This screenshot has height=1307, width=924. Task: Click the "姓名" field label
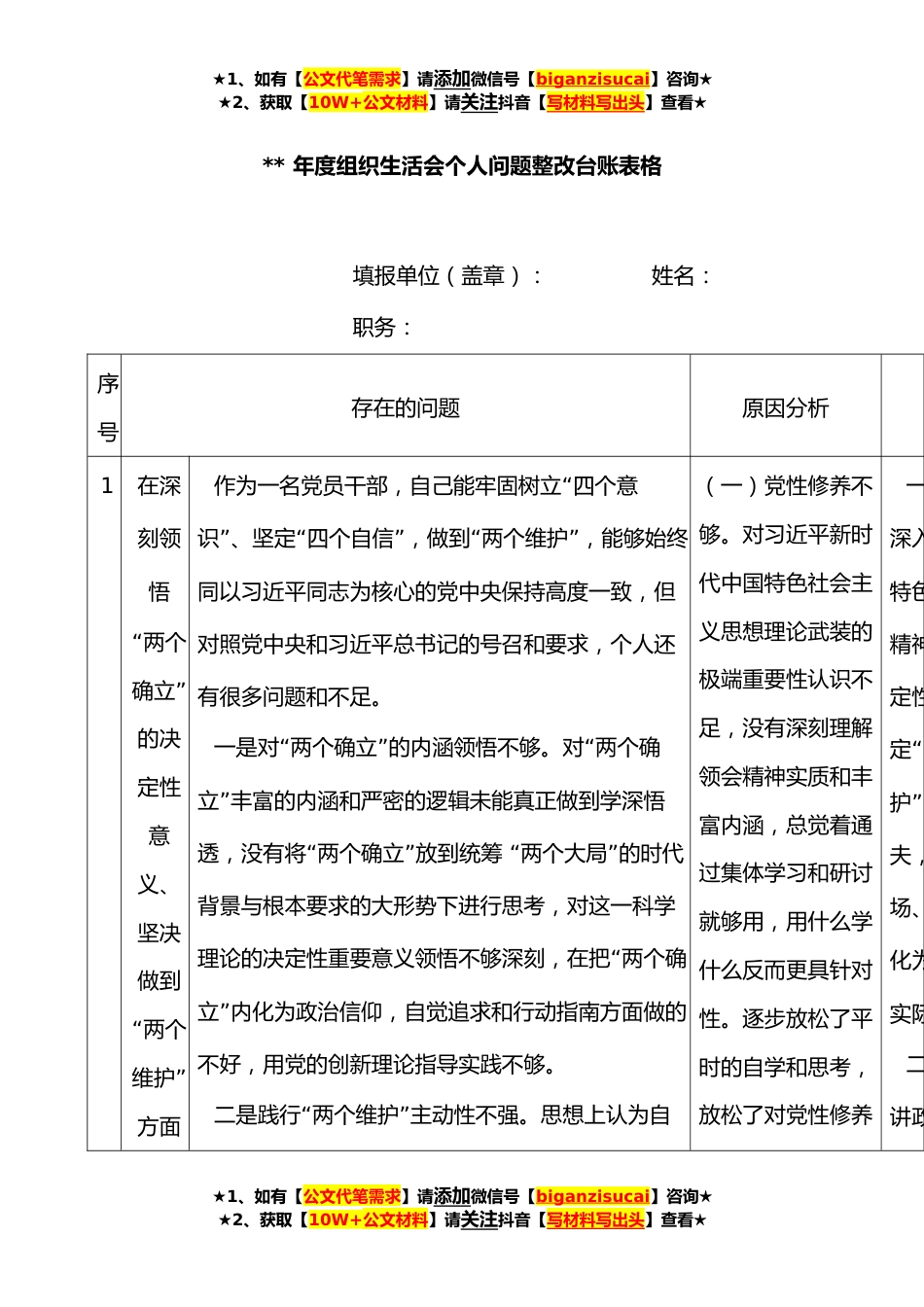coord(680,276)
